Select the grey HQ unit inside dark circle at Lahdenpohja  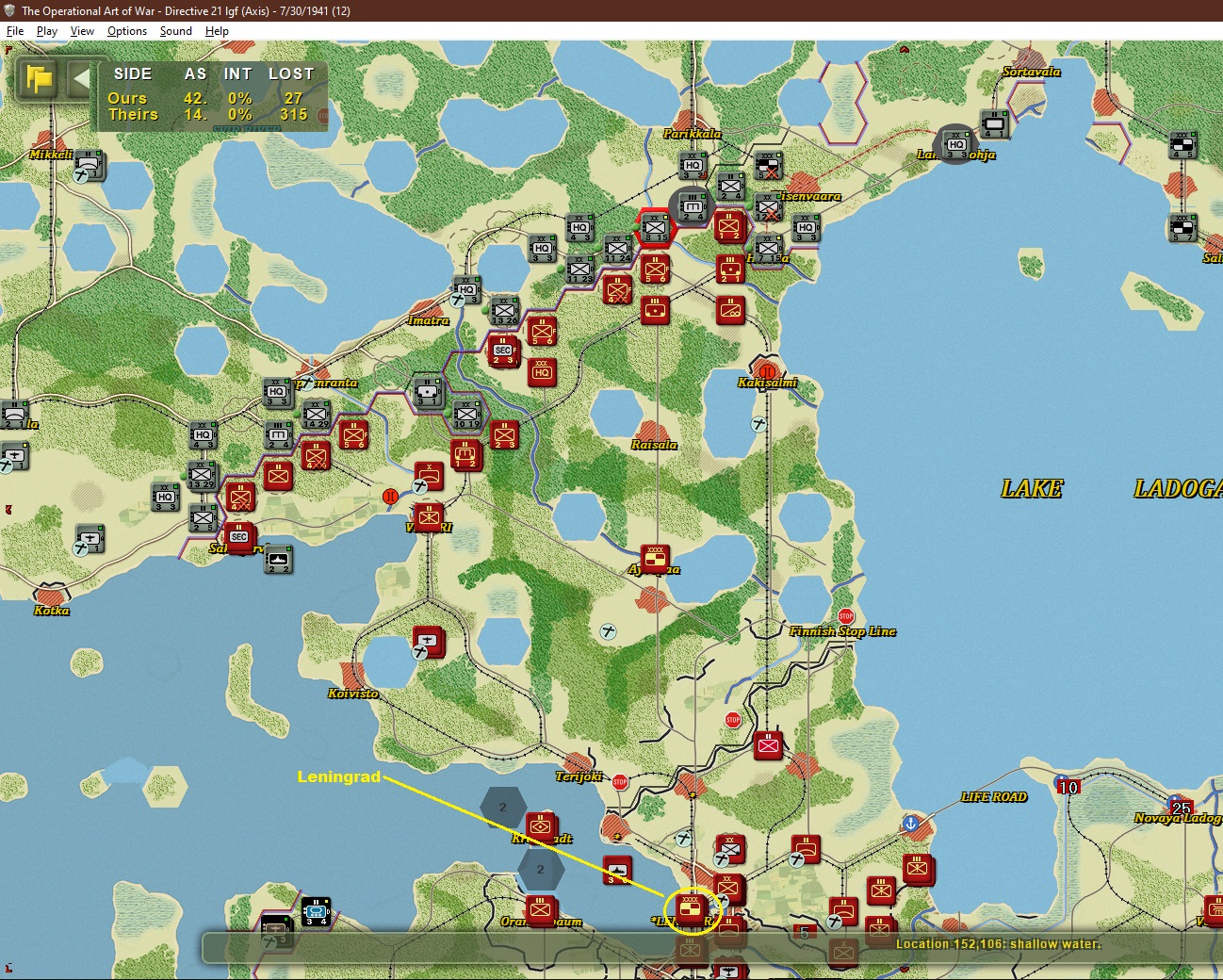(956, 143)
